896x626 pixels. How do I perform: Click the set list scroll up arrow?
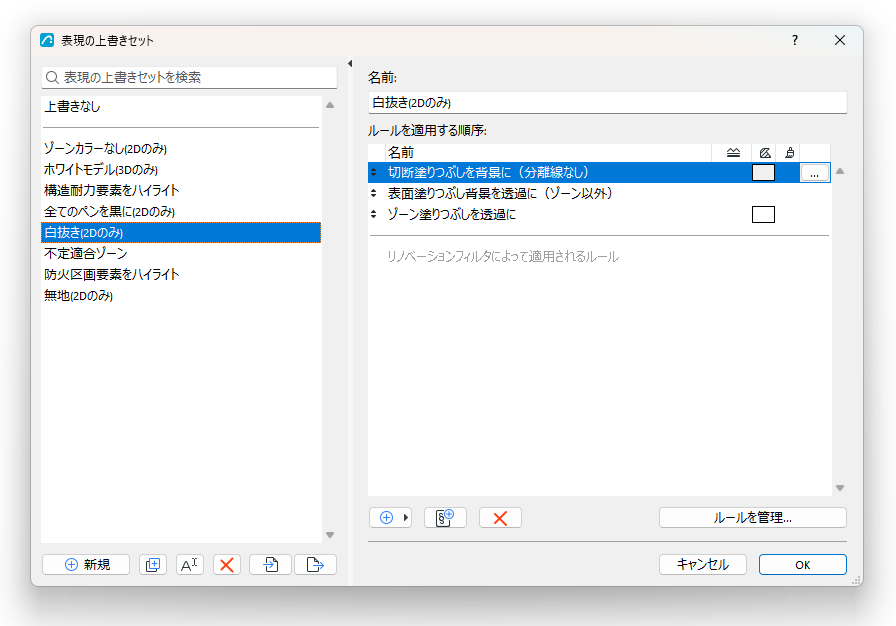coord(330,105)
